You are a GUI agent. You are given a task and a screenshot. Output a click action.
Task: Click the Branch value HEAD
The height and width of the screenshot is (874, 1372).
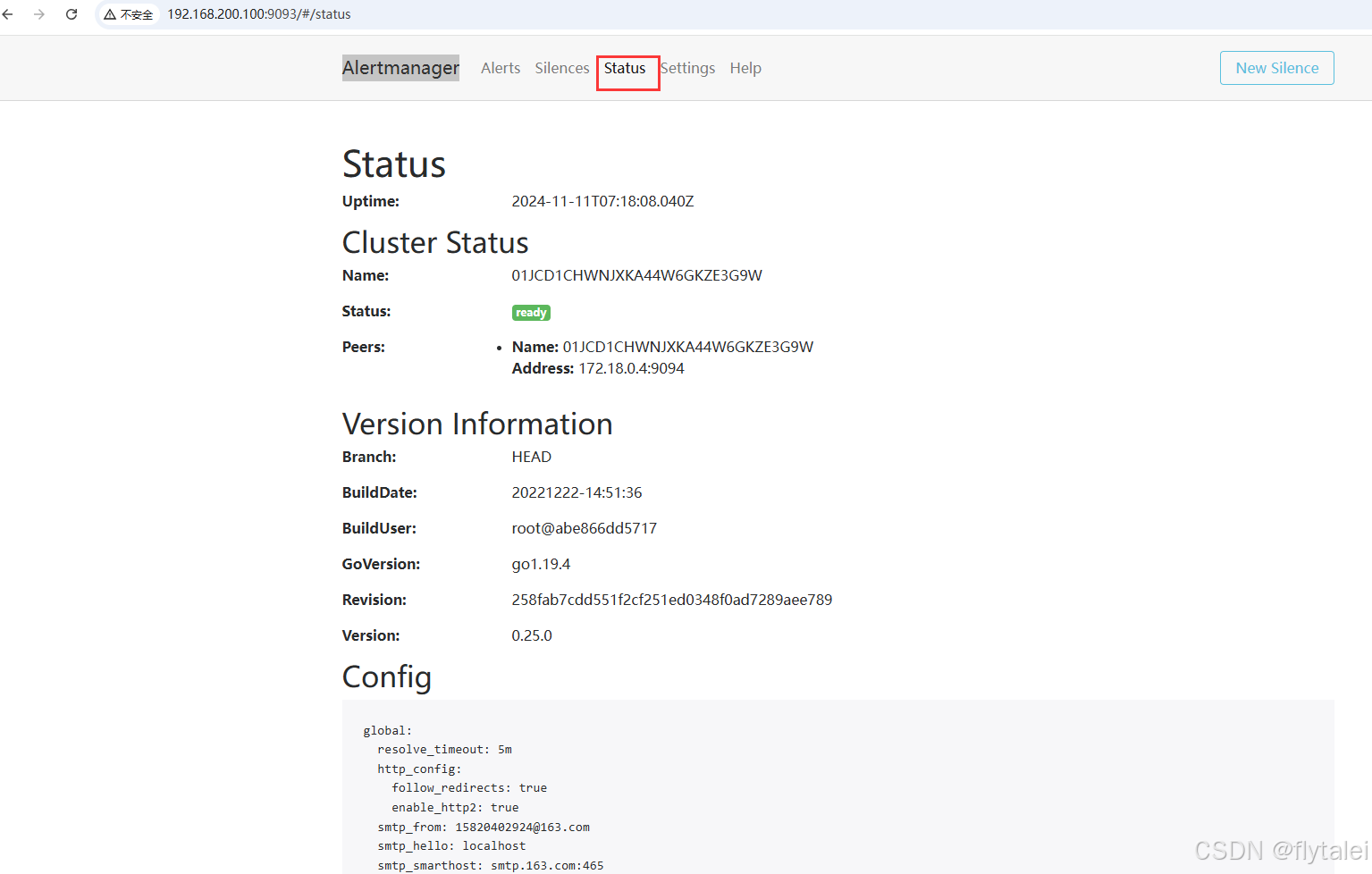pos(532,457)
